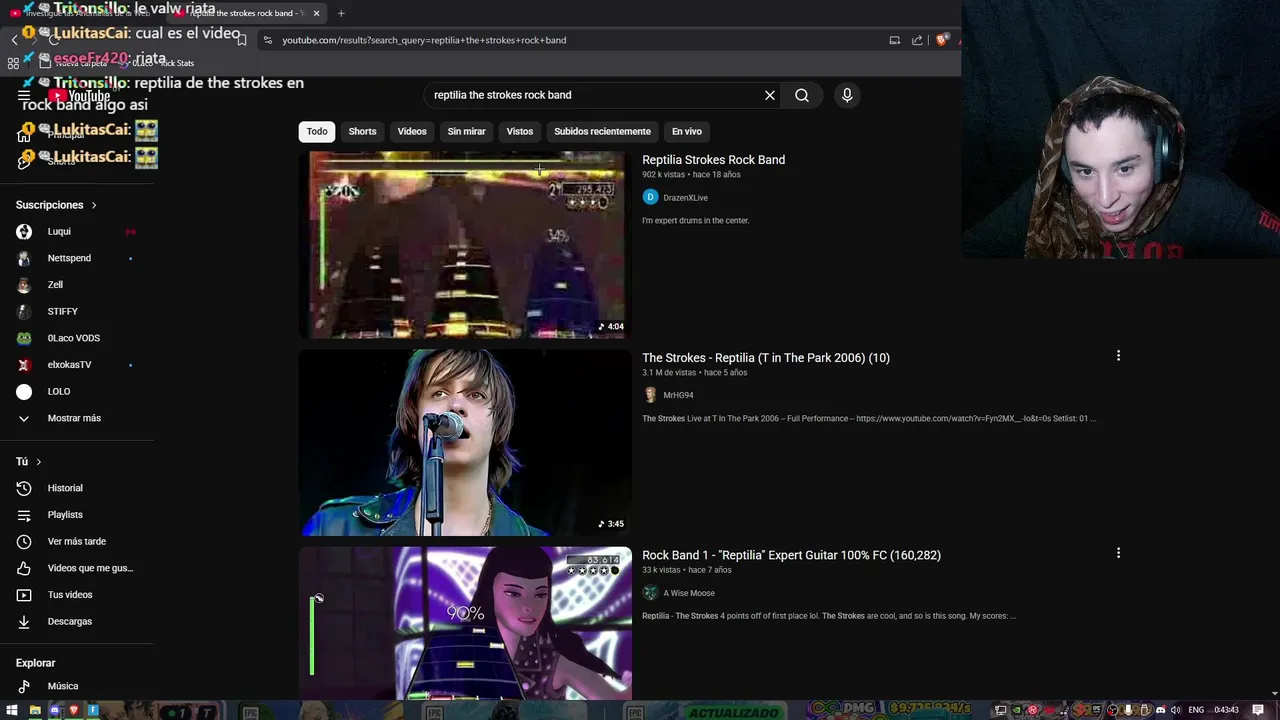Click A Wise Moose channel name
The width and height of the screenshot is (1280, 720).
pos(689,593)
